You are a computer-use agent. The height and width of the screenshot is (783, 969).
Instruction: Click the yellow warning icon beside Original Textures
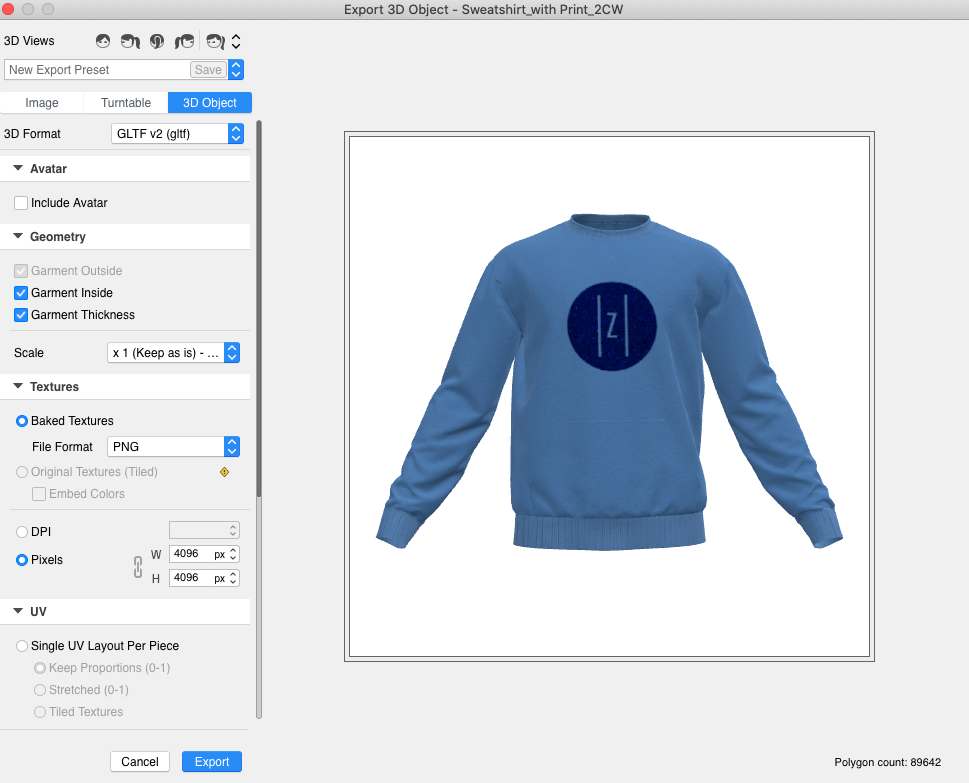[224, 472]
